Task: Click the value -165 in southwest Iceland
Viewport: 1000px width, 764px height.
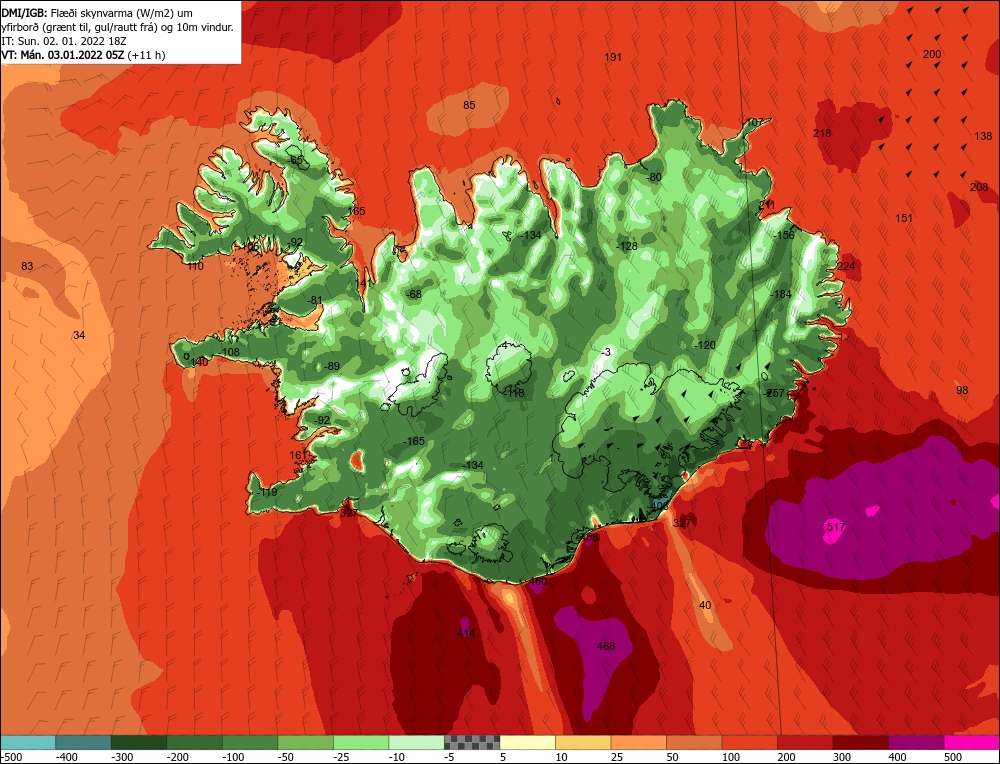Action: 413,441
